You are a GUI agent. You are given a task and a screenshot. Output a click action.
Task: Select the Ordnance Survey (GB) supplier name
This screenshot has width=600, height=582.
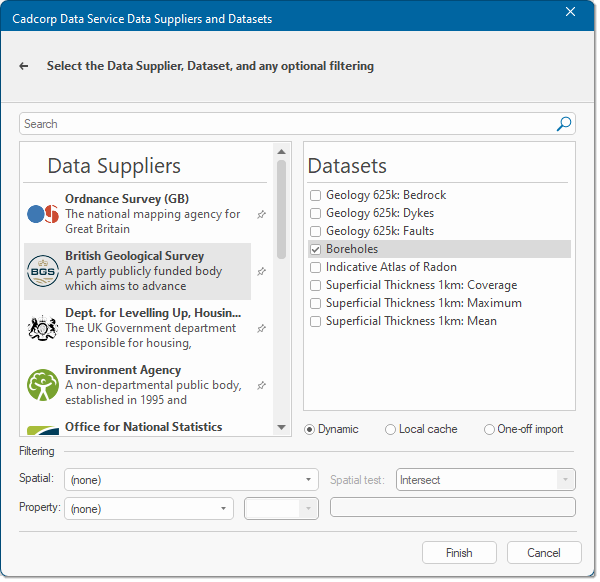(x=127, y=199)
